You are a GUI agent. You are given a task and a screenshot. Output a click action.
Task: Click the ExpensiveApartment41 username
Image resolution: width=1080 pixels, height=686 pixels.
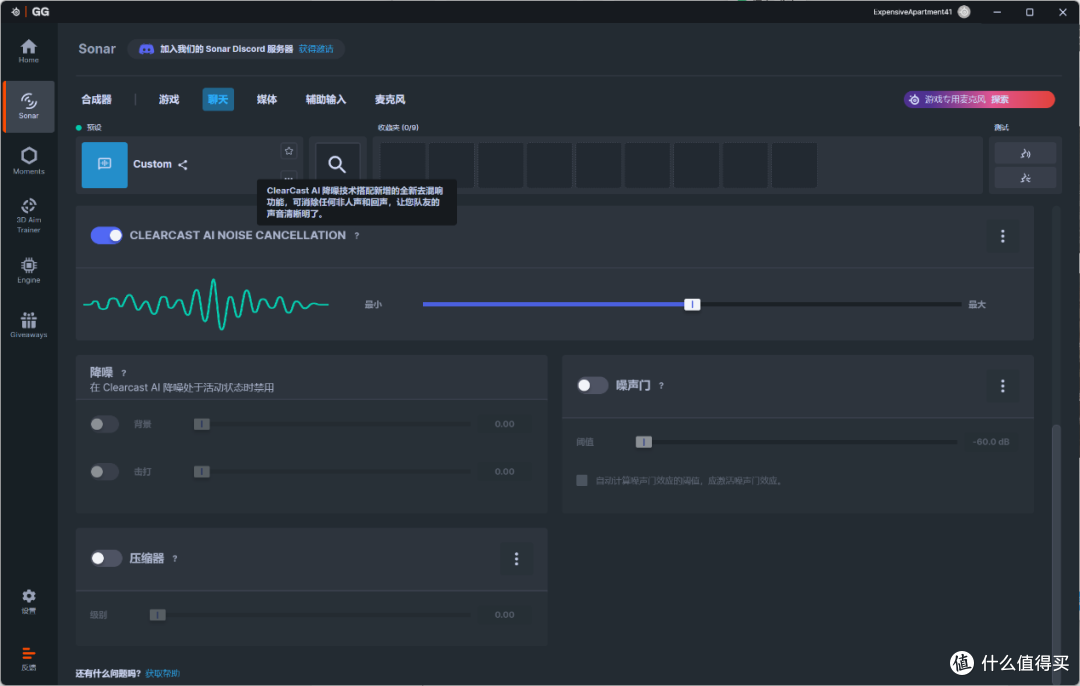click(912, 12)
